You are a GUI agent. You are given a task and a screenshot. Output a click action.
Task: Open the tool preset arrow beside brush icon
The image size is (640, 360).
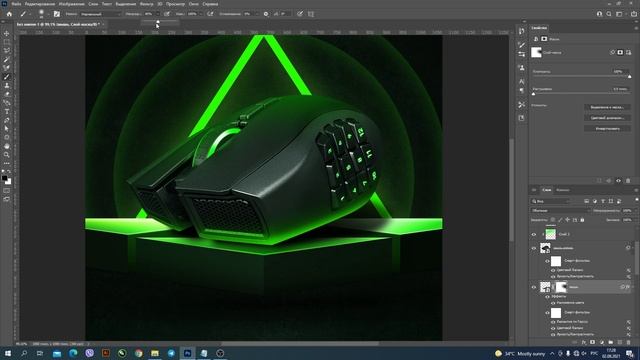pos(30,14)
